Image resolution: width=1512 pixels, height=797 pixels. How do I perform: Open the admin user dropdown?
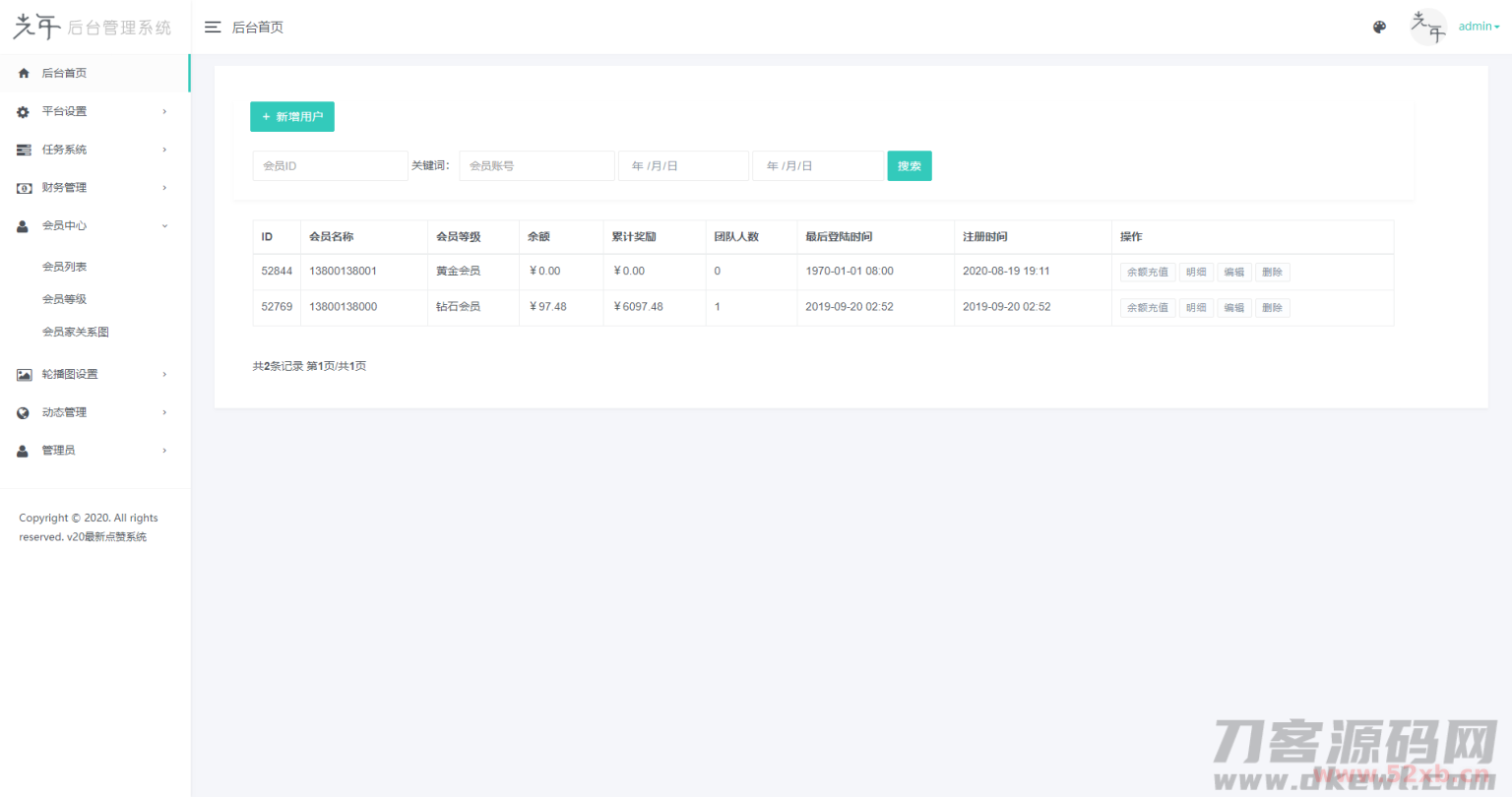(1479, 27)
